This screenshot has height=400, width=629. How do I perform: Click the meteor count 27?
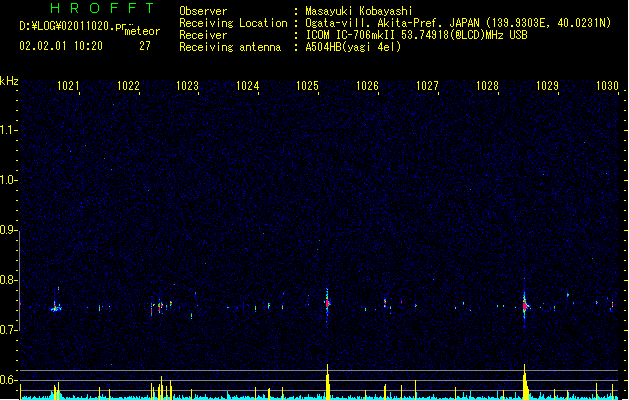(x=145, y=46)
